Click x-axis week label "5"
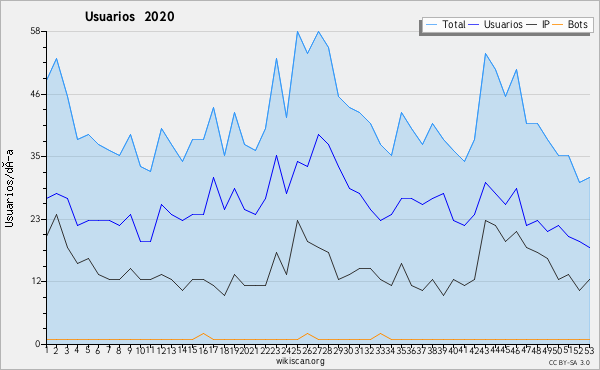 [88, 350]
